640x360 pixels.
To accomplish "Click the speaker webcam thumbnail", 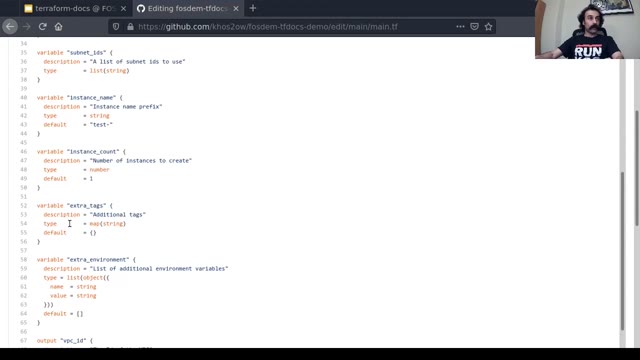I will pyautogui.click(x=587, y=29).
